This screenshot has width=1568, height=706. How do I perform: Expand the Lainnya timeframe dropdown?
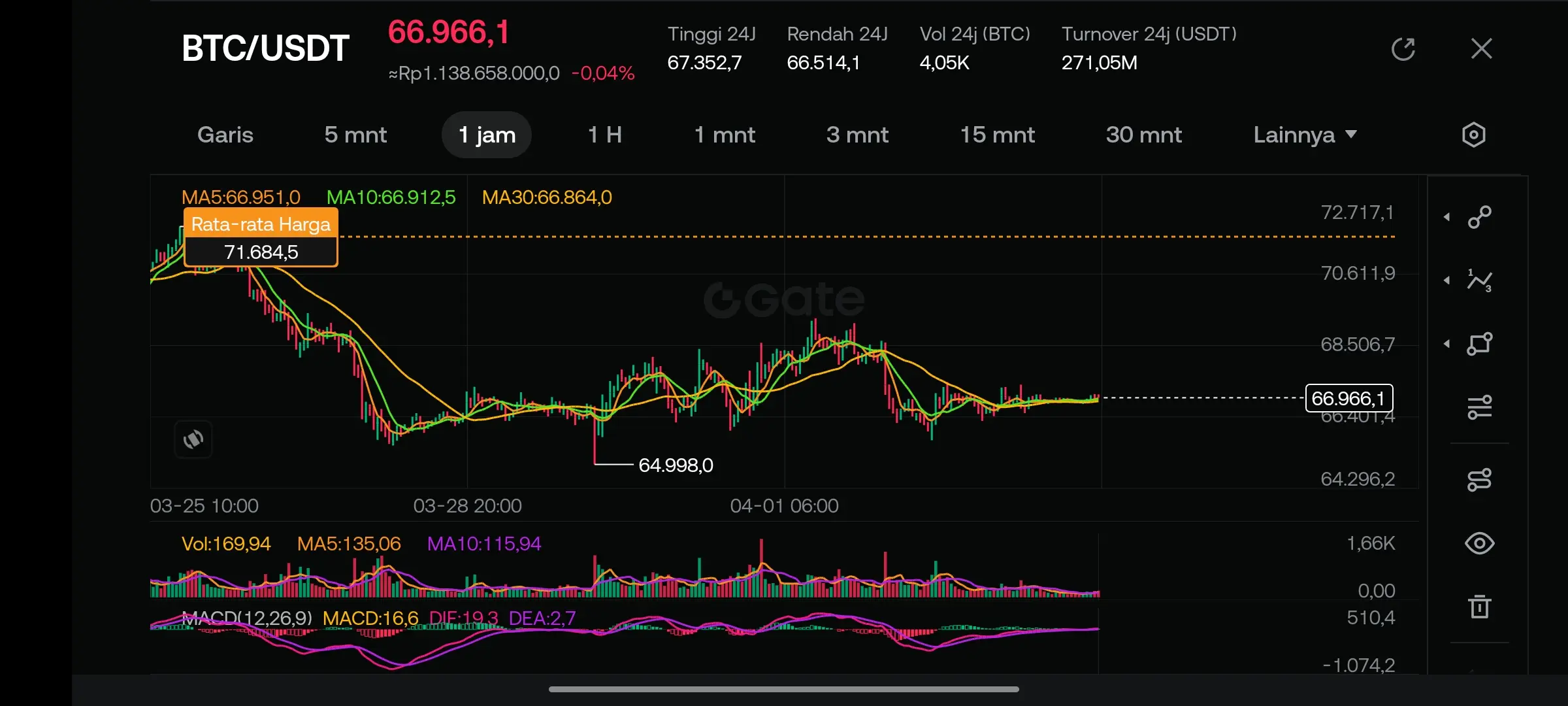[1305, 135]
